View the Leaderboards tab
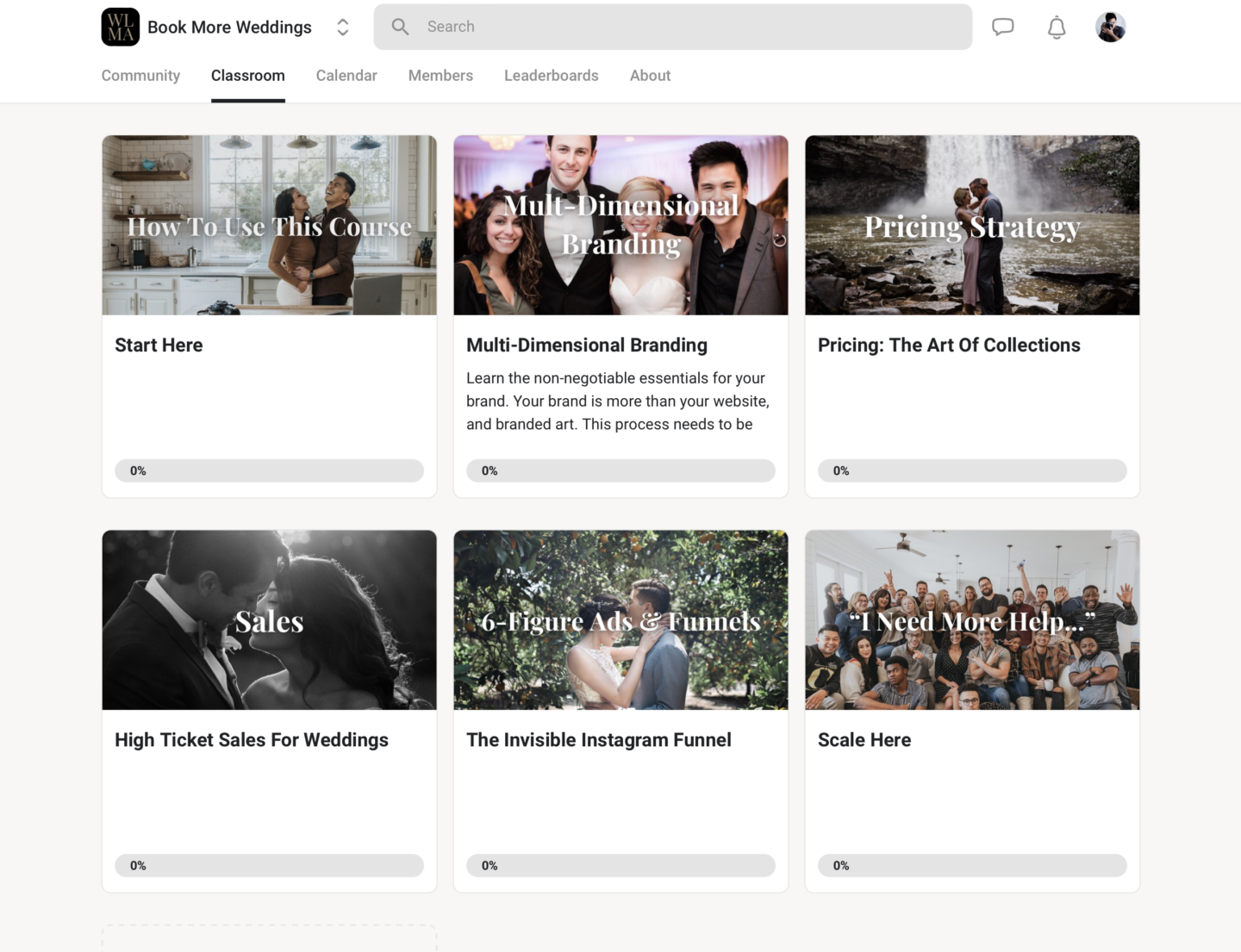1241x952 pixels. pyautogui.click(x=551, y=76)
